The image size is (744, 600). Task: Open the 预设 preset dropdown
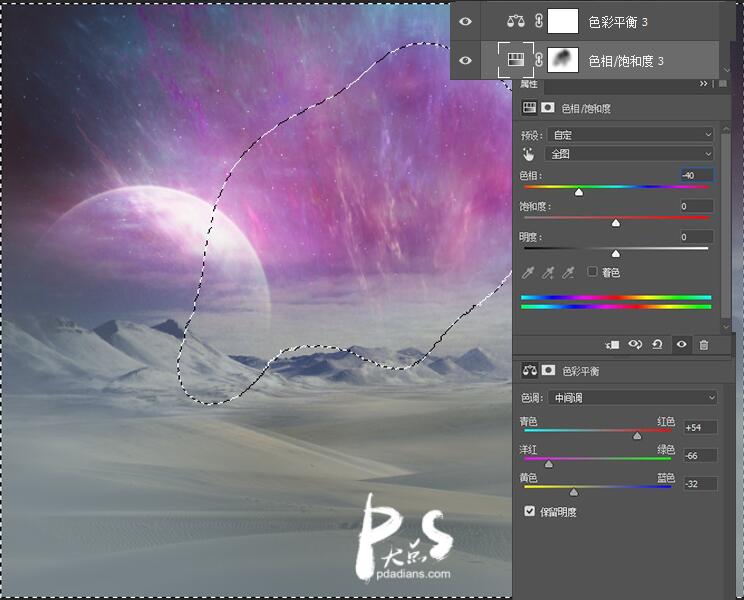point(630,135)
